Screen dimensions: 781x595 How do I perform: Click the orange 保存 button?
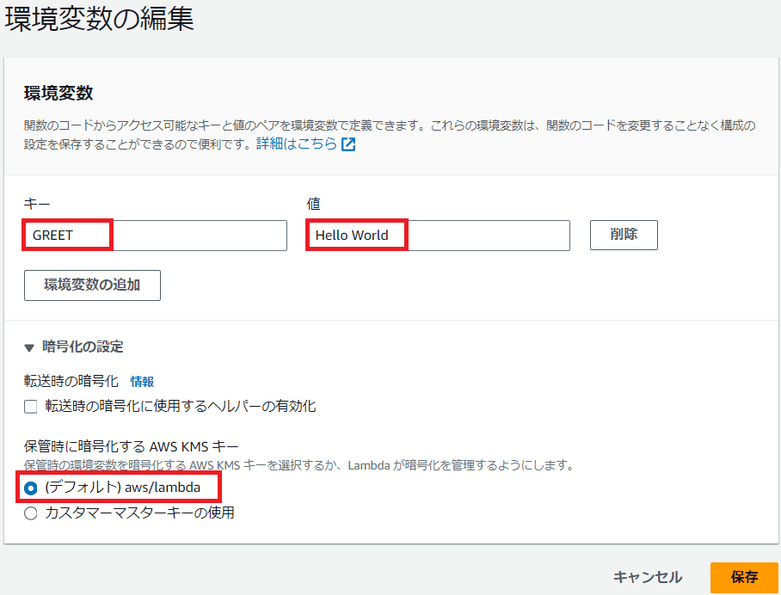click(x=744, y=578)
